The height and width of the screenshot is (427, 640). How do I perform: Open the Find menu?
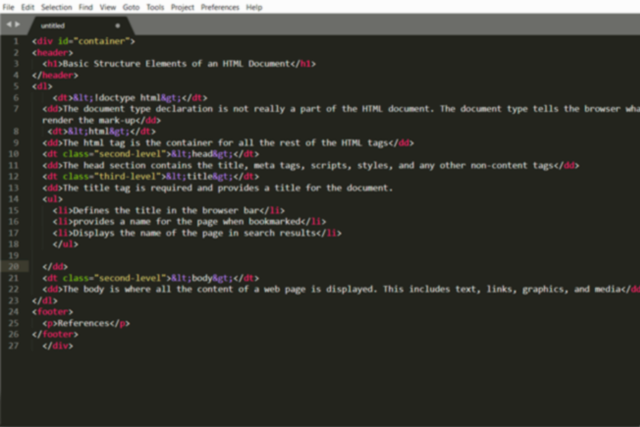tap(88, 6)
